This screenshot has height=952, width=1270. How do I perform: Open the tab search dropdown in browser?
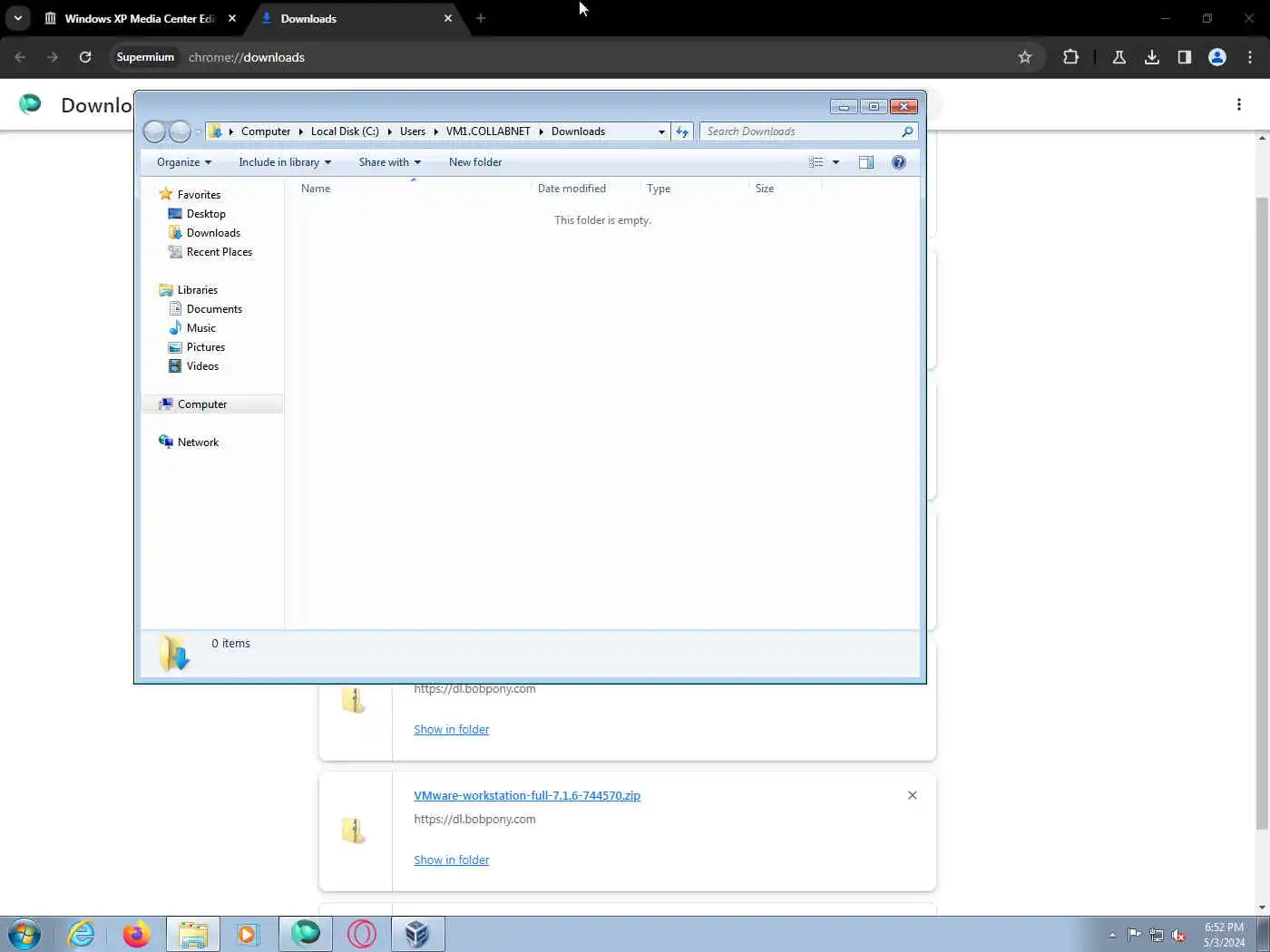[18, 18]
